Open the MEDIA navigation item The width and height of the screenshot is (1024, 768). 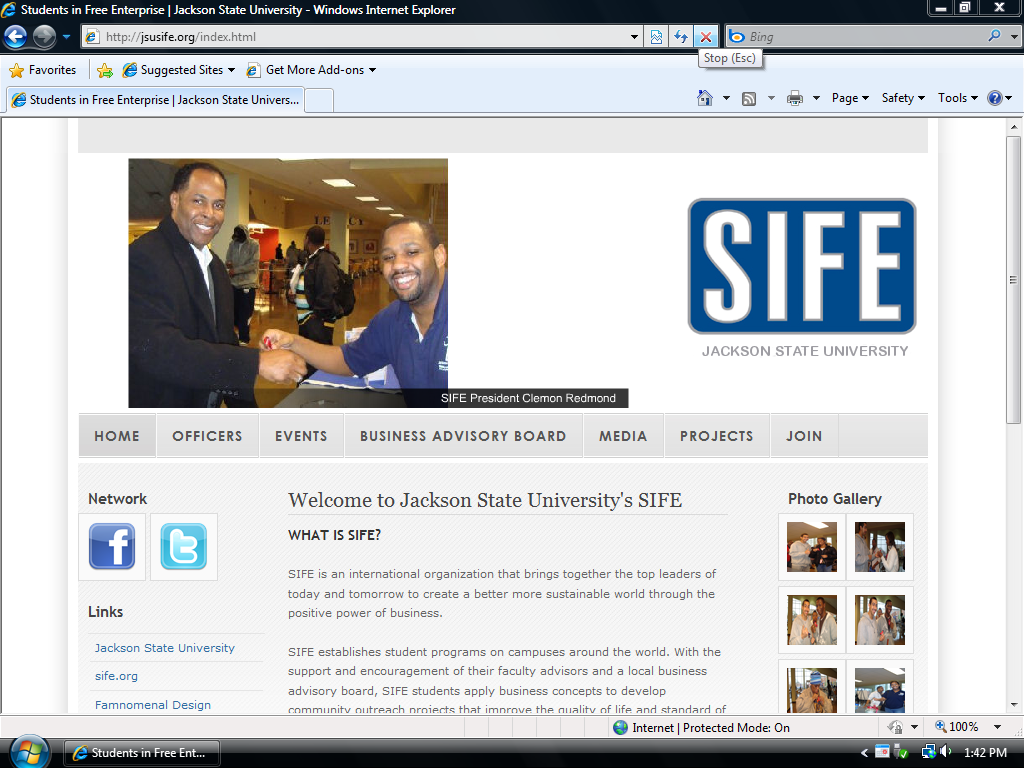pos(623,436)
